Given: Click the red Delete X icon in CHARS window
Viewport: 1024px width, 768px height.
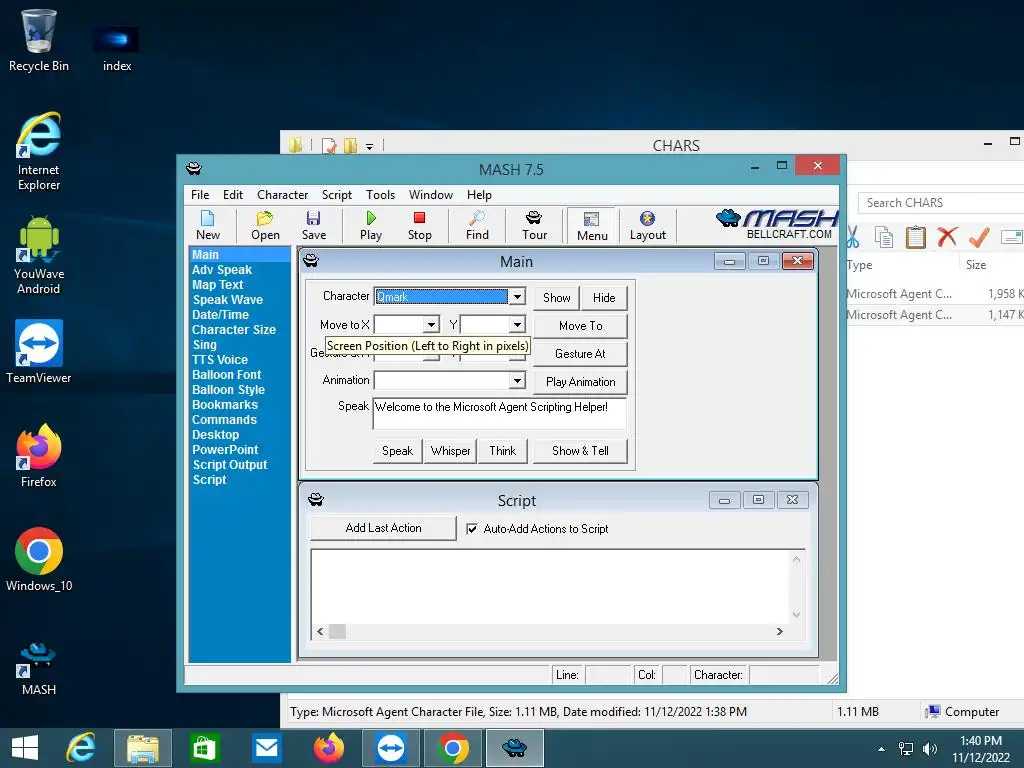Looking at the screenshot, I should pyautogui.click(x=947, y=236).
